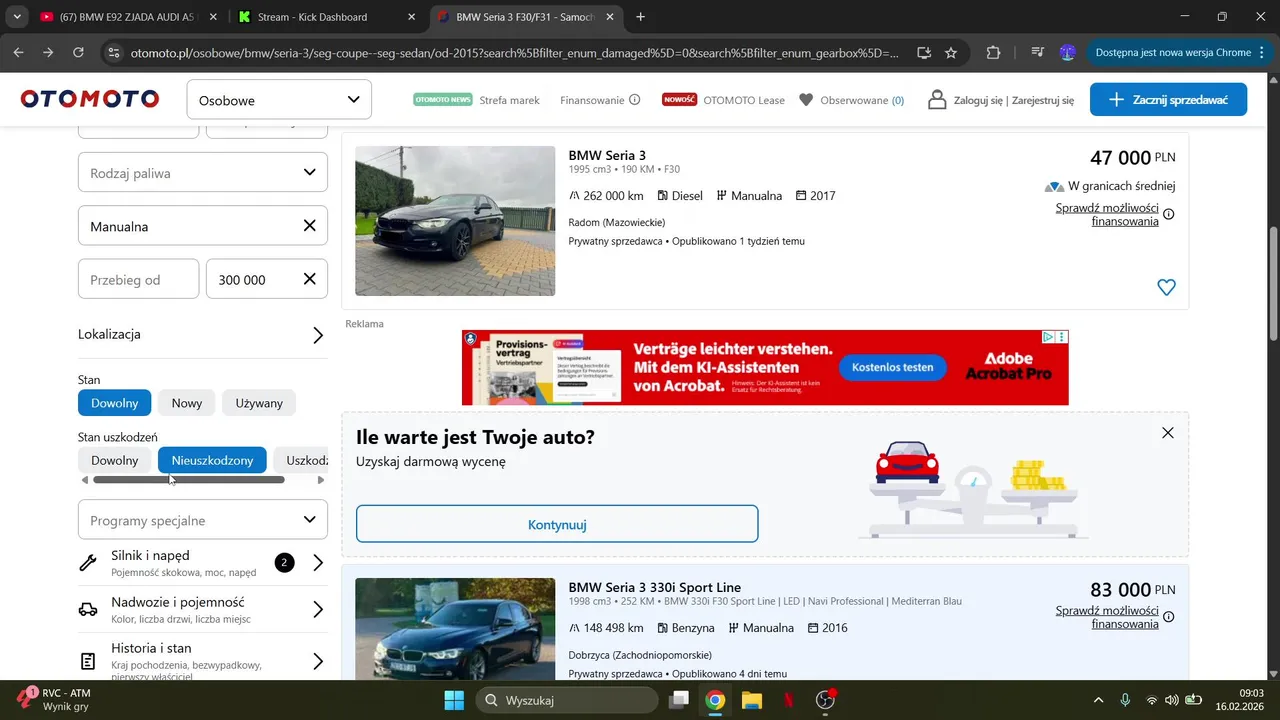
Task: Click the Obserwowane heart icon in header
Action: click(806, 100)
